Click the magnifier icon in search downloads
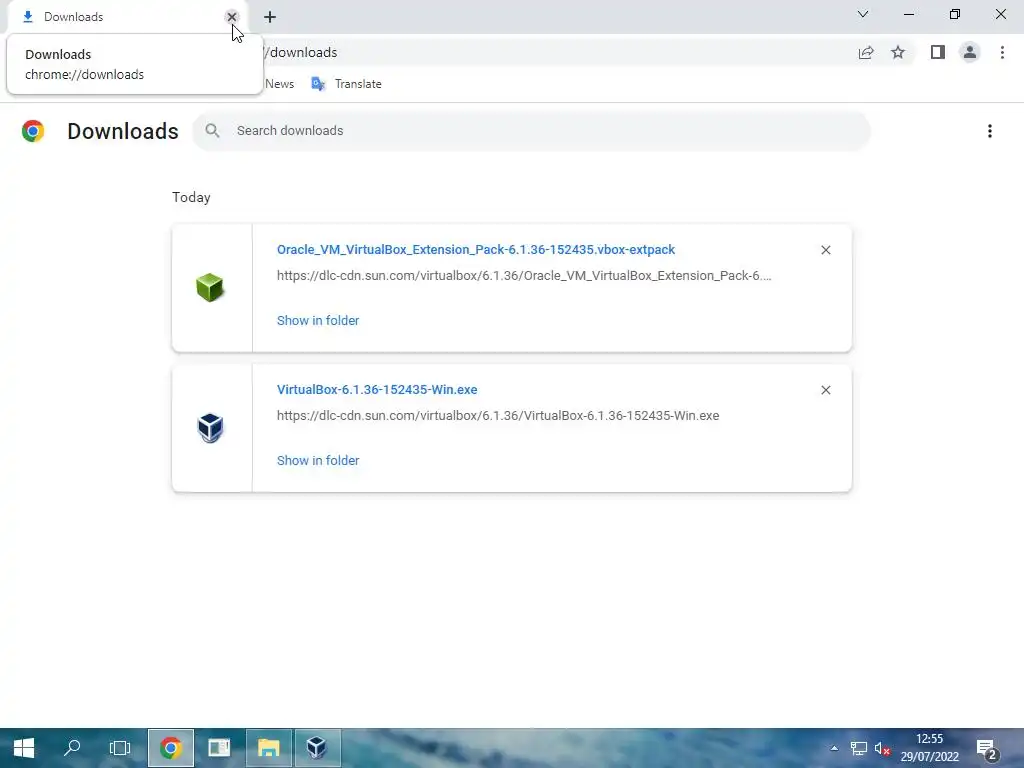 click(212, 131)
